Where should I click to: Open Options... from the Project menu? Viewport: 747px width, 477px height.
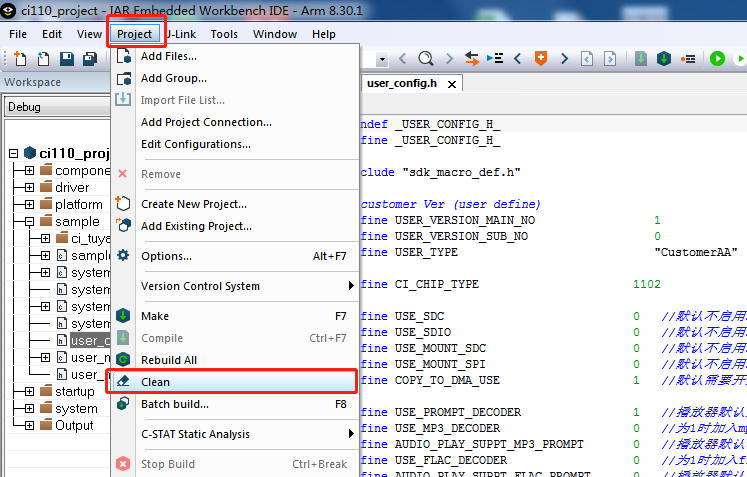tap(234, 256)
